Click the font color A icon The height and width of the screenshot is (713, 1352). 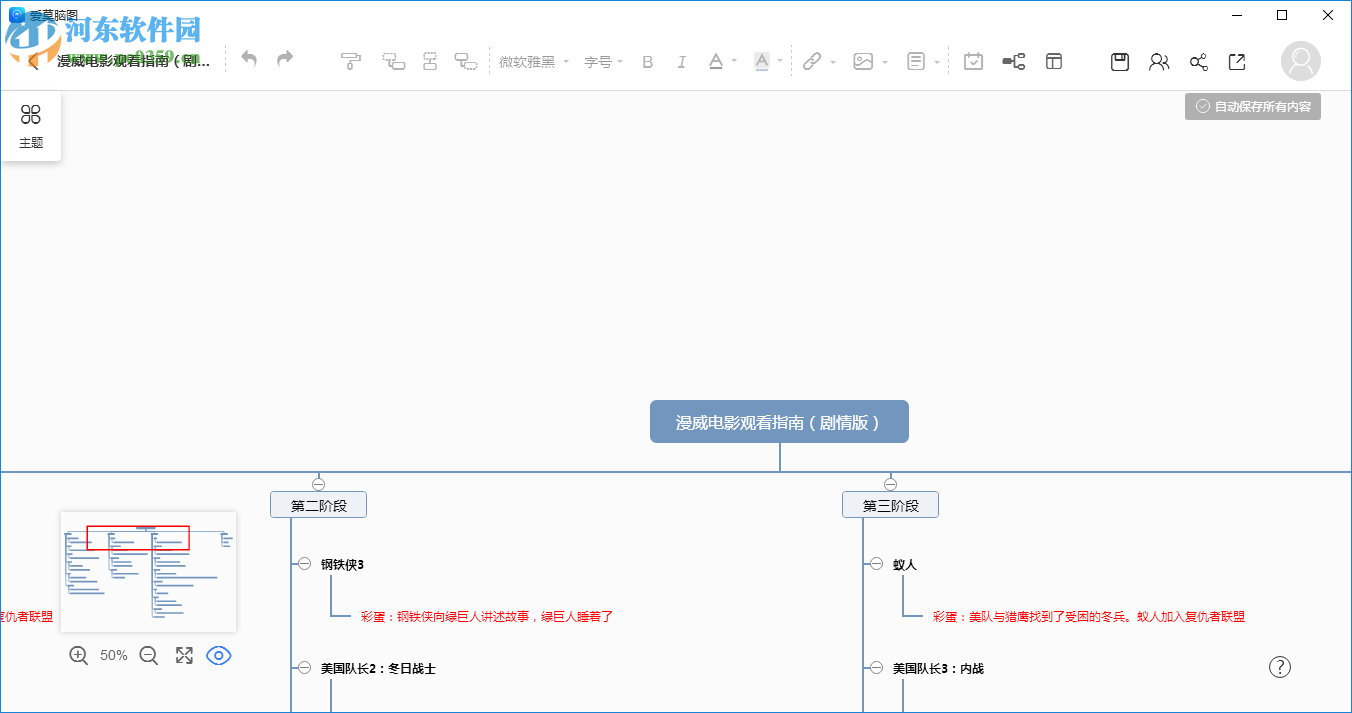pos(716,62)
